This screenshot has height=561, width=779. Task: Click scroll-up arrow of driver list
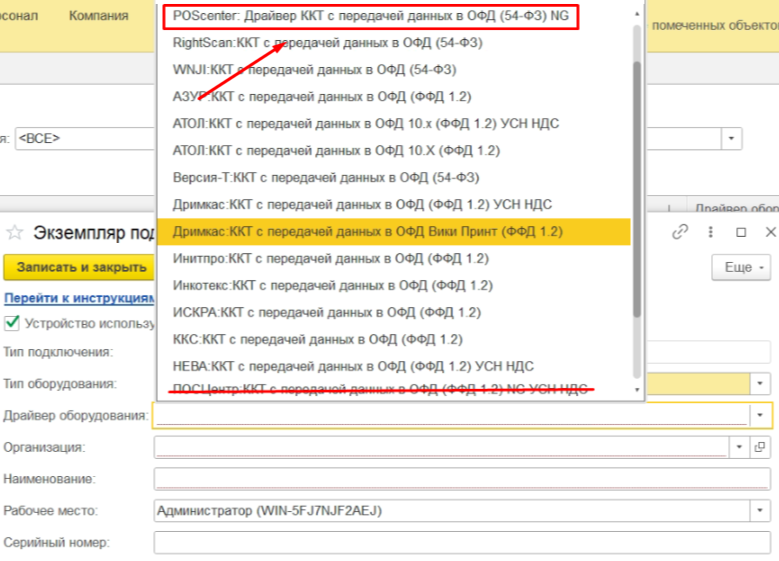click(637, 14)
